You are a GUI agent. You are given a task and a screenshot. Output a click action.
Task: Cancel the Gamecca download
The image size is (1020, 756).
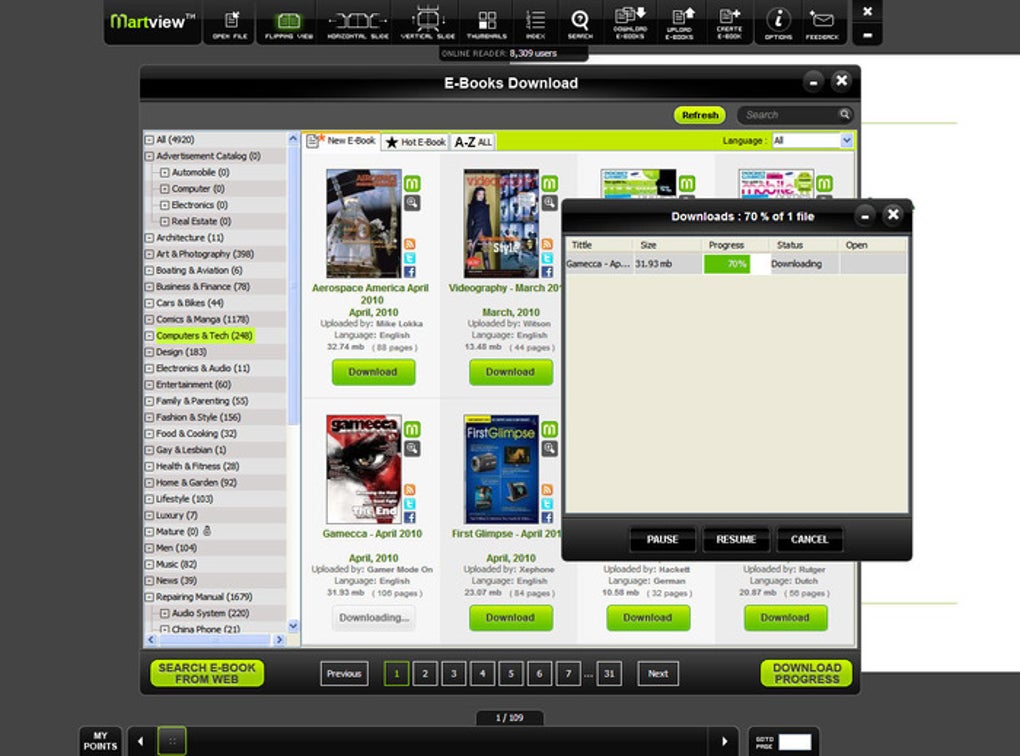[x=809, y=539]
